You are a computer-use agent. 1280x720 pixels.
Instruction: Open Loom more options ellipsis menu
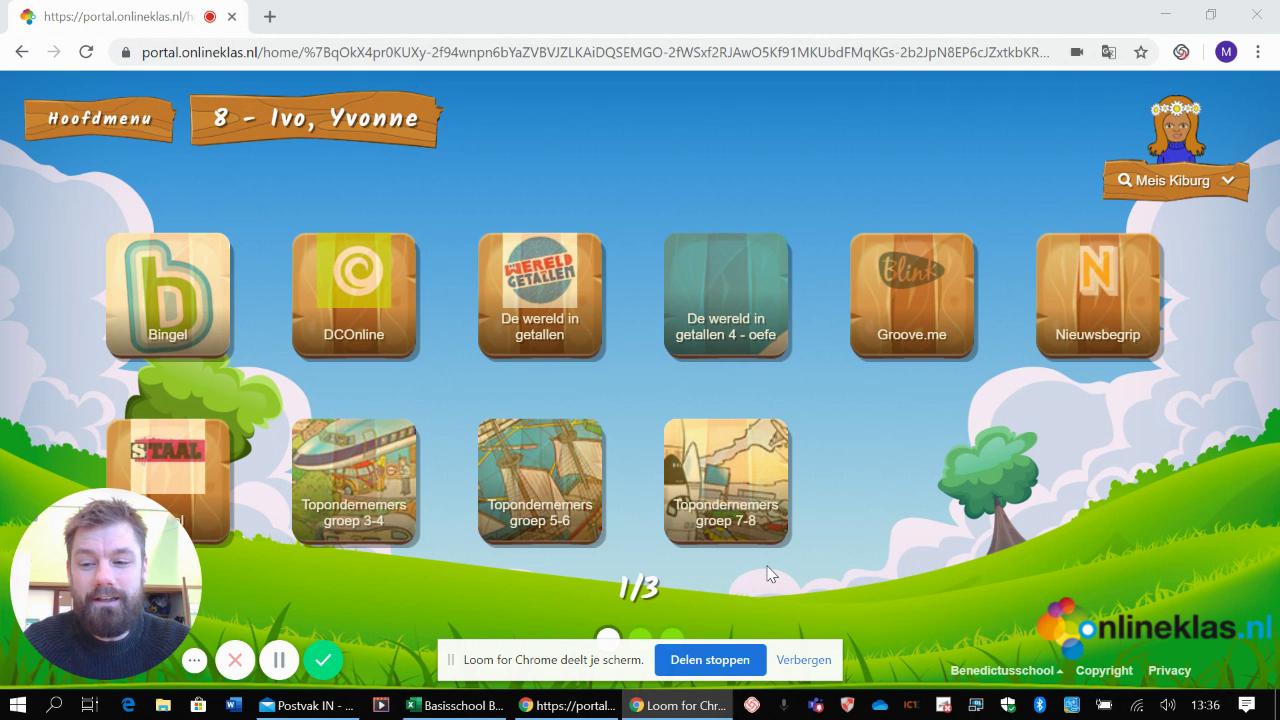tap(195, 660)
